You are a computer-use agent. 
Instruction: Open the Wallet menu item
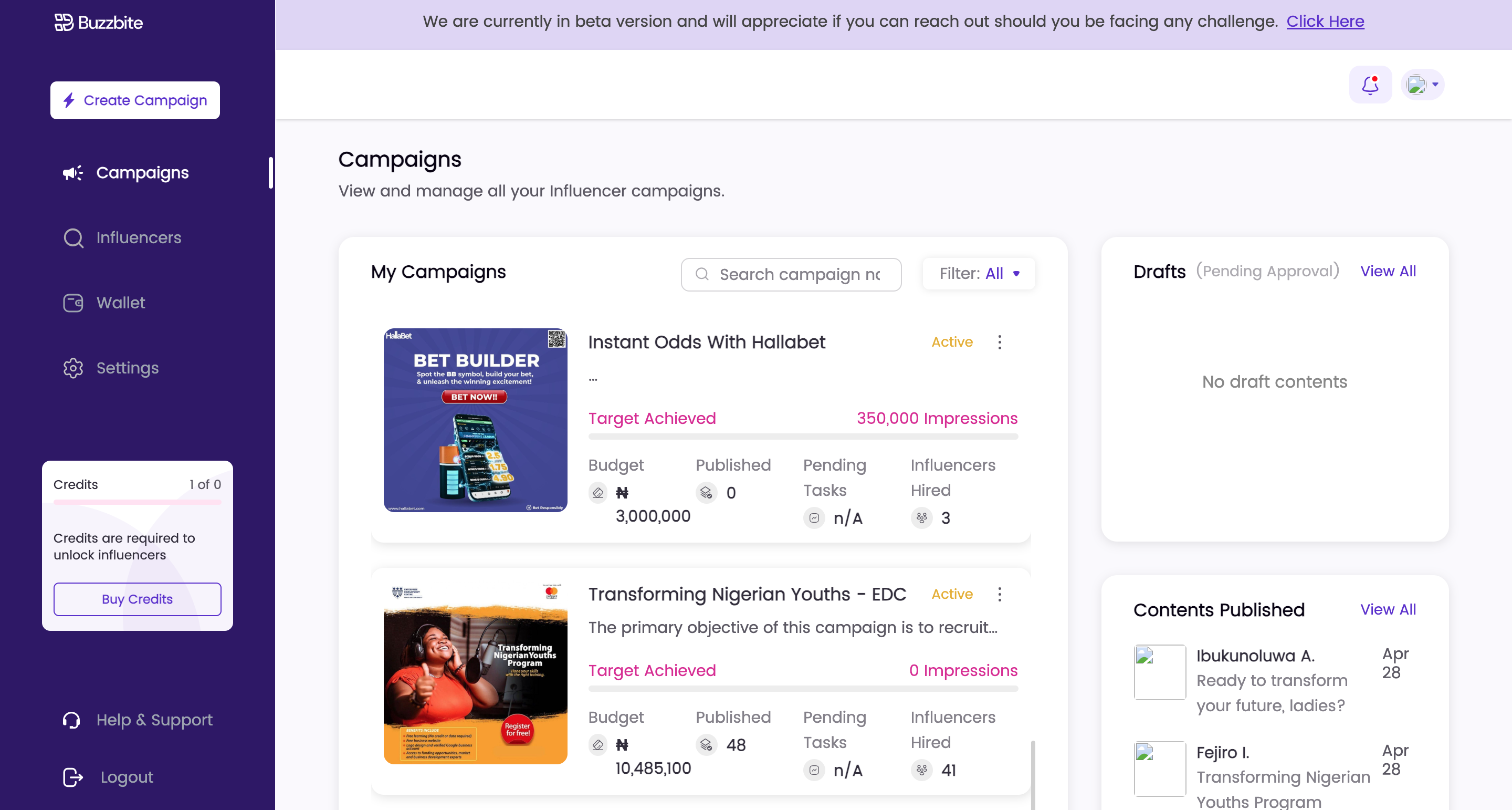[120, 303]
